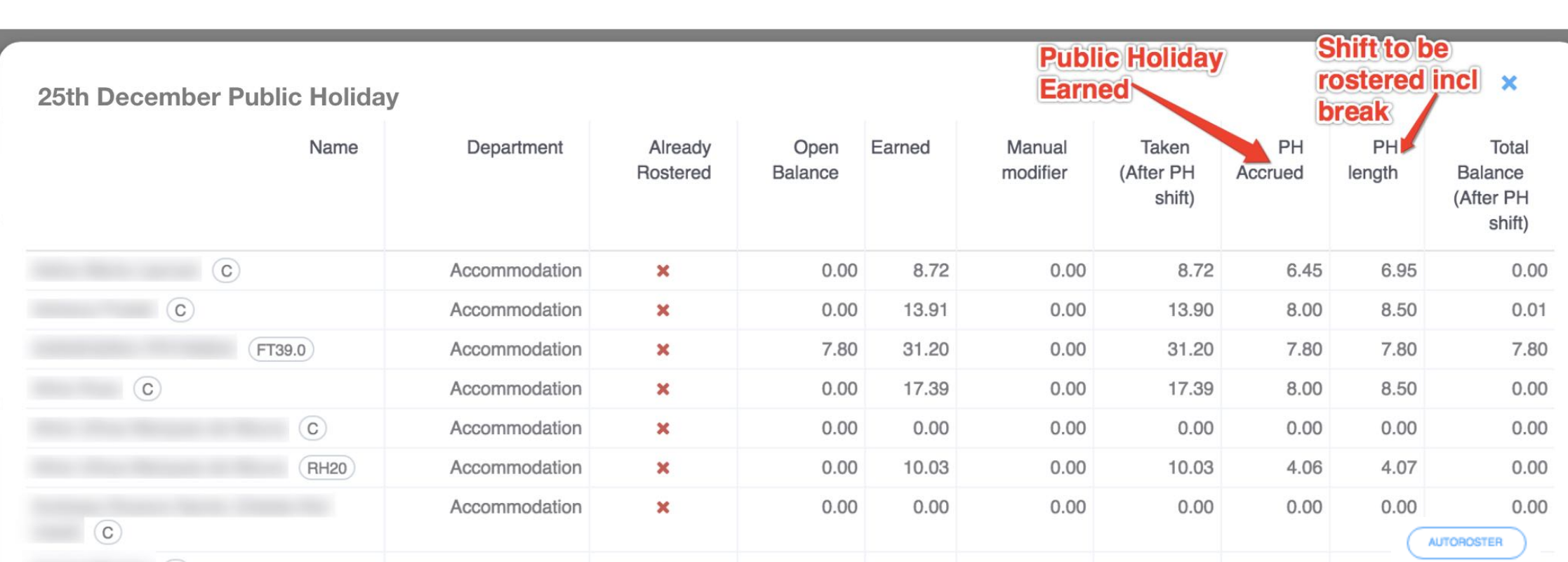The width and height of the screenshot is (1568, 562).
Task: Click the PH Accrued column header
Action: coord(1270,160)
